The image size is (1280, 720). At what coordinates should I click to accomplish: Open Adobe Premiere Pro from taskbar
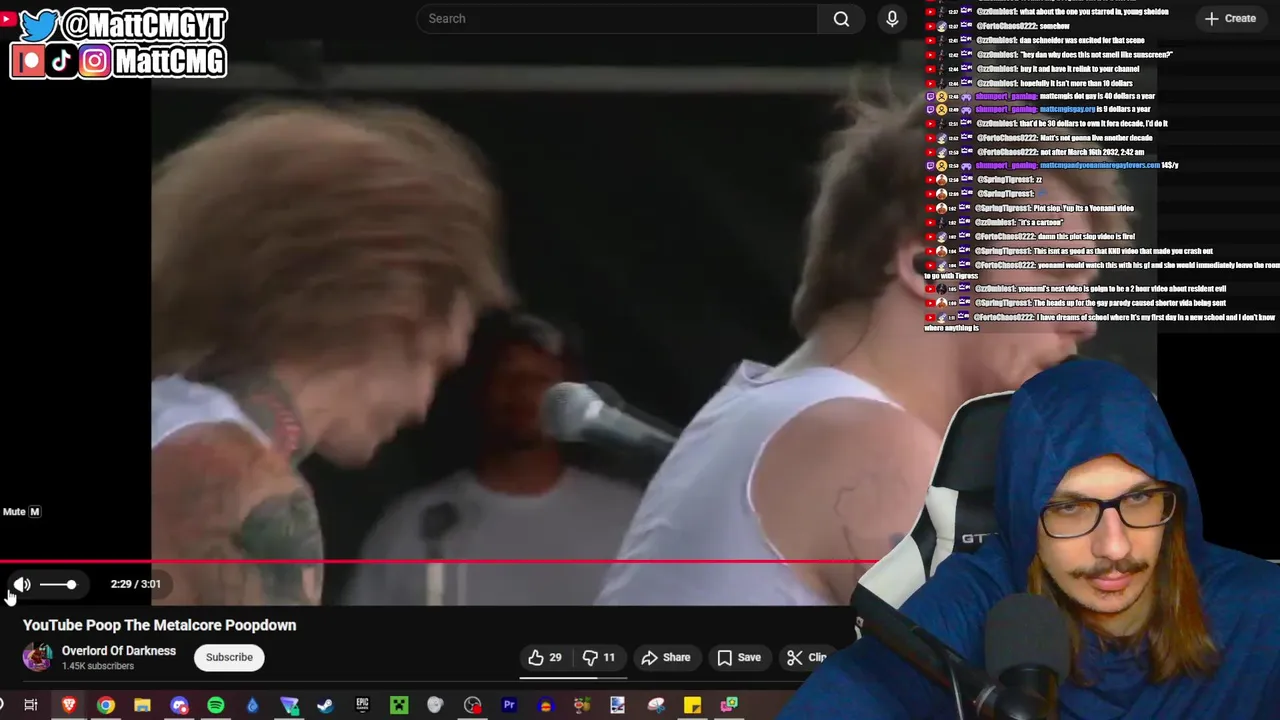point(509,705)
